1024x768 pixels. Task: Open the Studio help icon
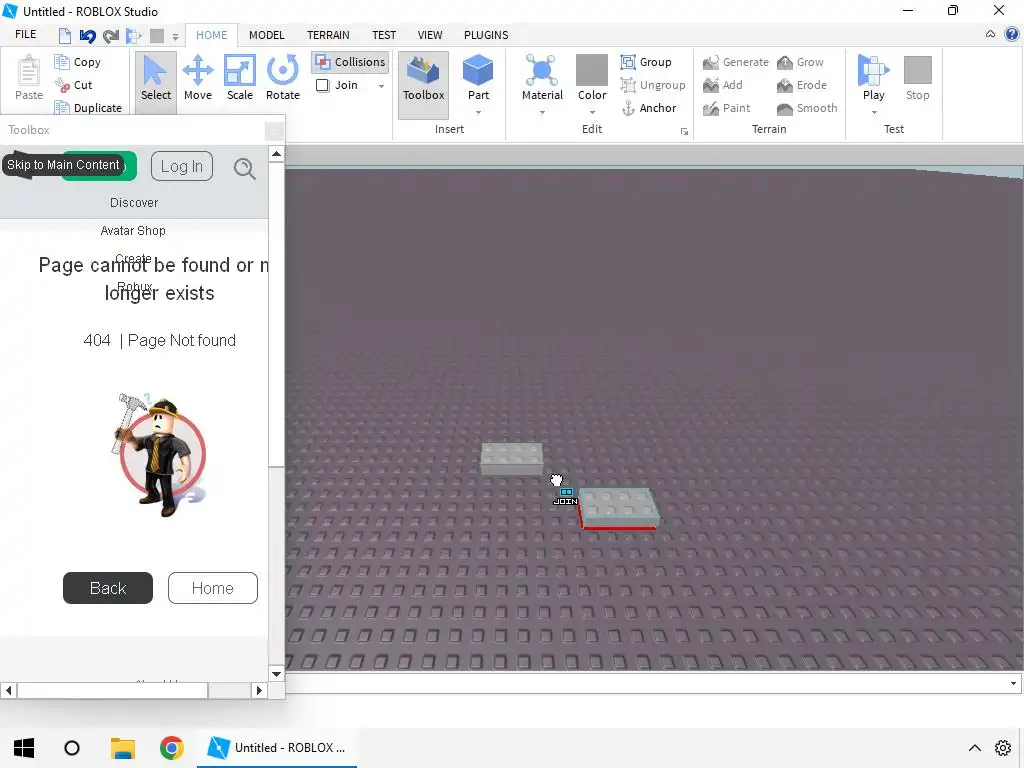[x=1012, y=34]
